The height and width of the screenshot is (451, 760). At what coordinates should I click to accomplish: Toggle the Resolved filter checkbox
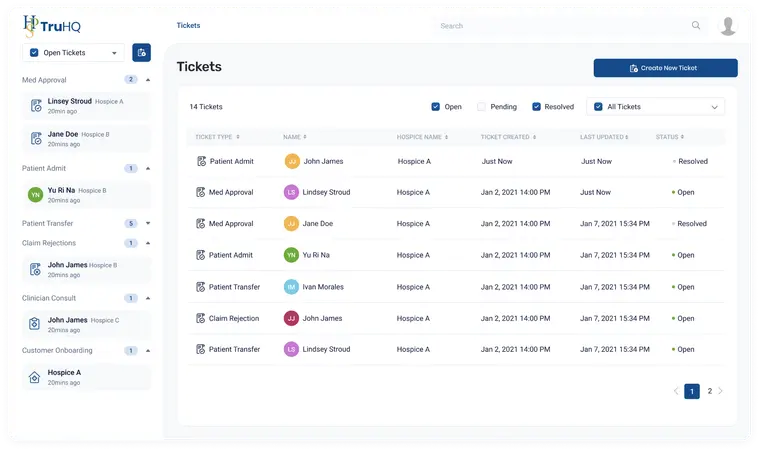coord(536,106)
